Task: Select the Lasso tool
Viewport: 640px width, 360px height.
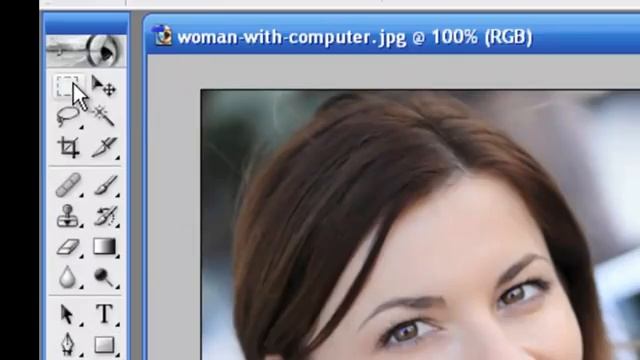Action: tap(68, 117)
